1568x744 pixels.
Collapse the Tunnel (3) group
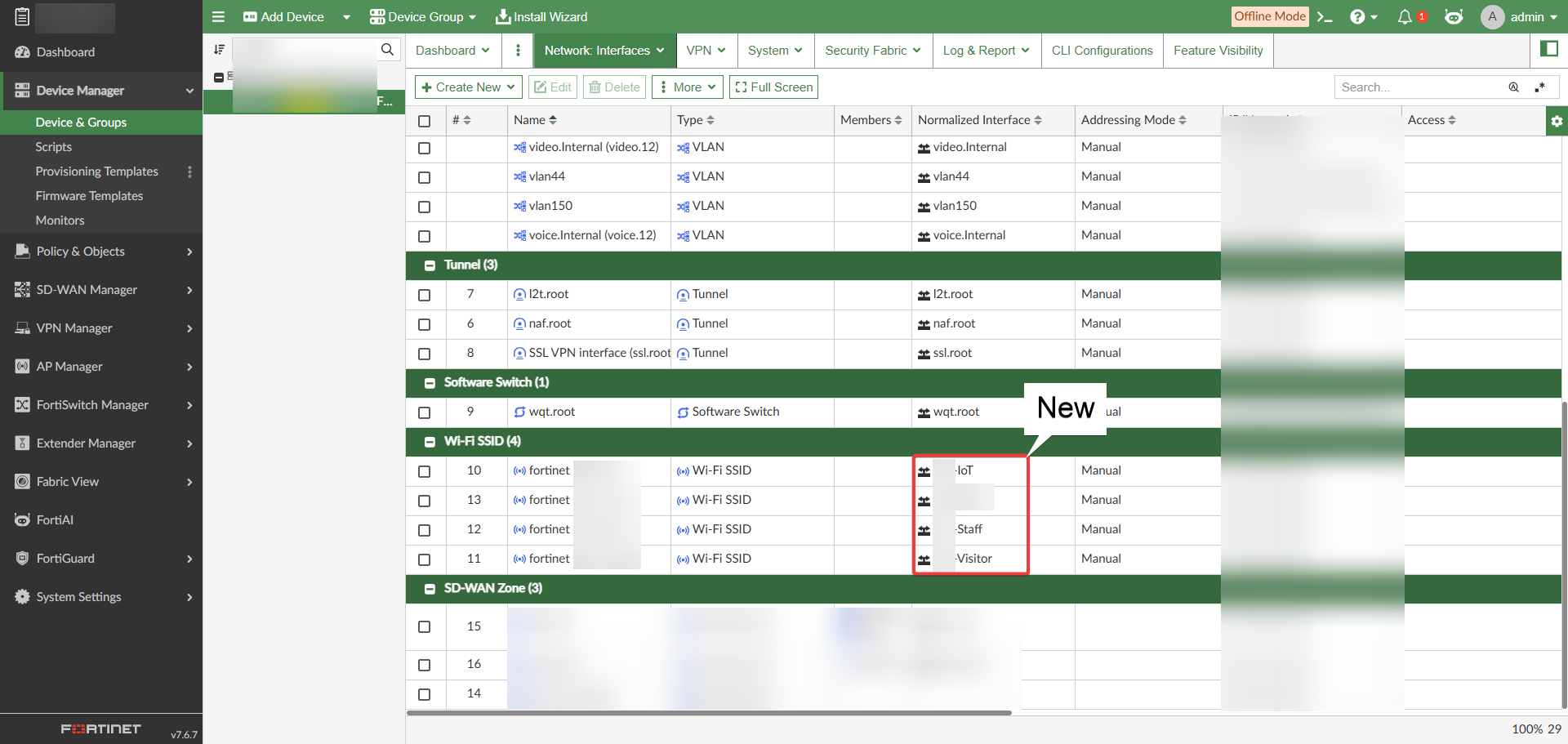coord(430,265)
